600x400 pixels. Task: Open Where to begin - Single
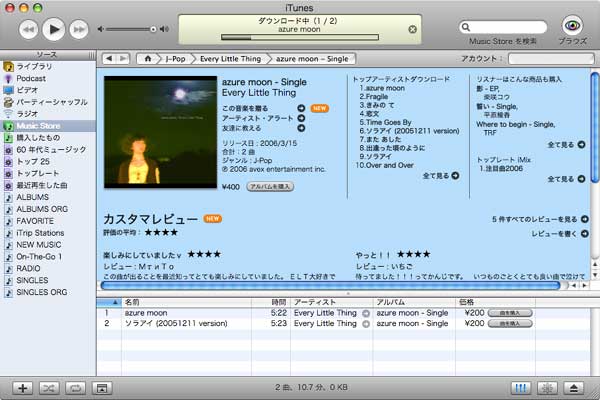515,124
